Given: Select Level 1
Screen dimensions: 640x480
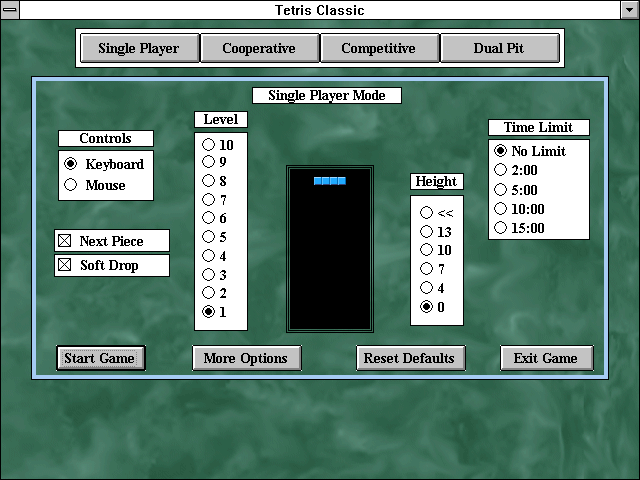Looking at the screenshot, I should 214,312.
